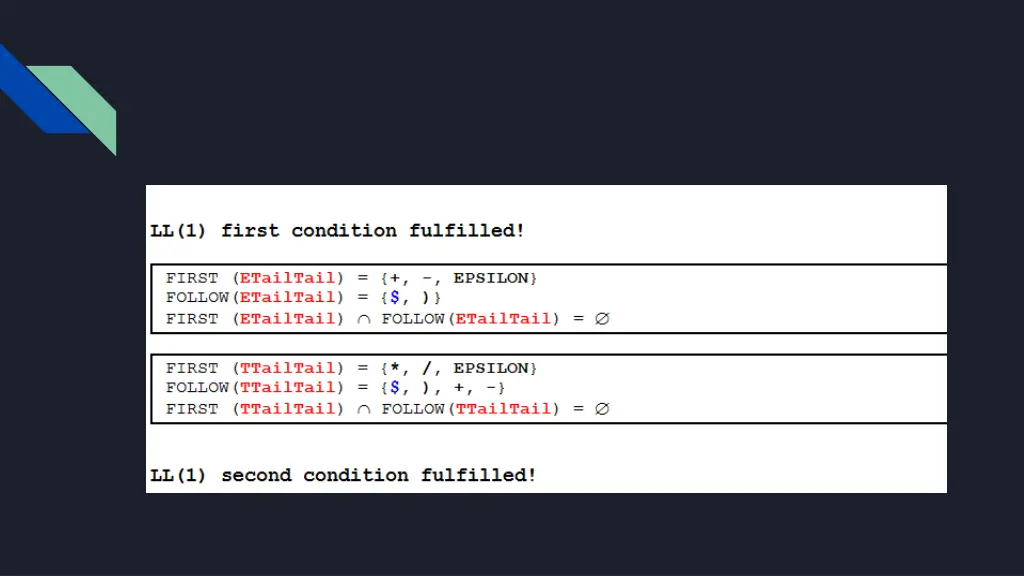Click intersection symbol in ETailTail box
Screen dimensions: 1024x576
click(364, 319)
